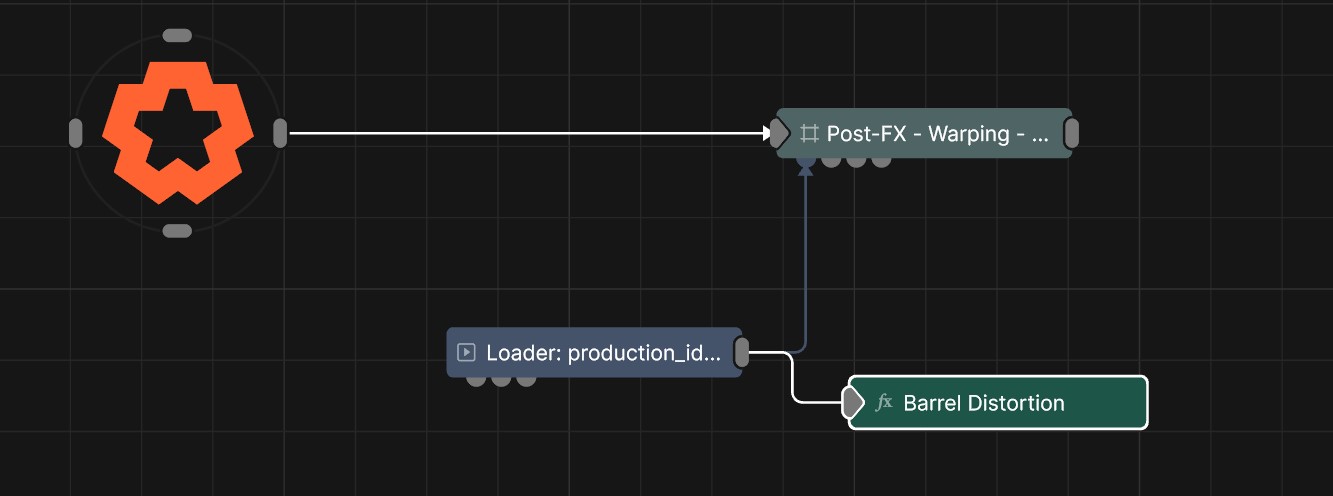The width and height of the screenshot is (1333, 496).
Task: Click the play icon on the Loader node
Action: (465, 352)
